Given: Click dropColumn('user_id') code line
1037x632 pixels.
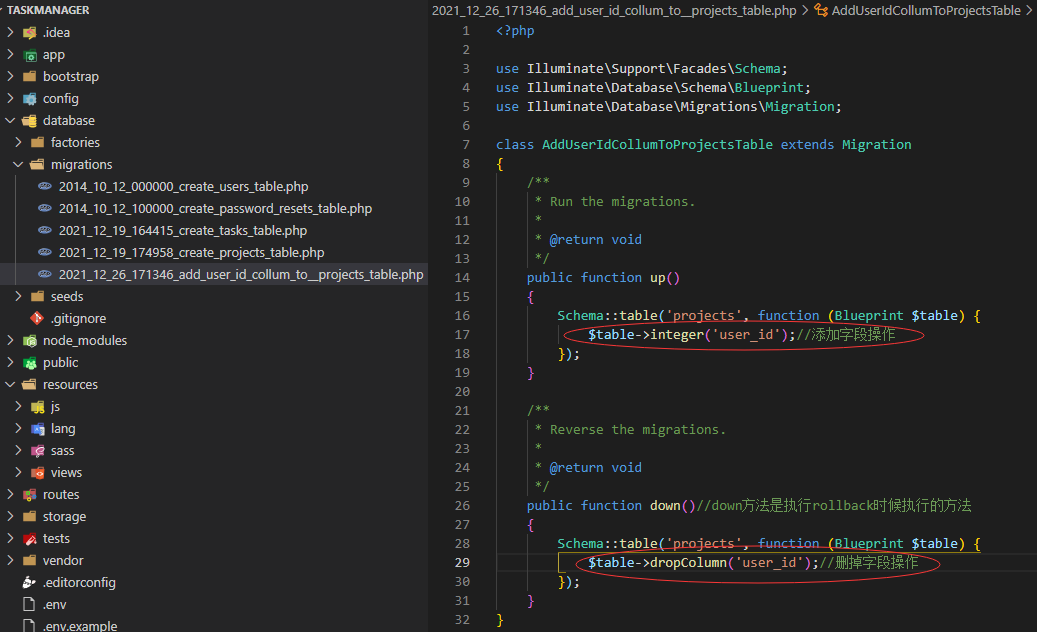Looking at the screenshot, I should [753, 563].
